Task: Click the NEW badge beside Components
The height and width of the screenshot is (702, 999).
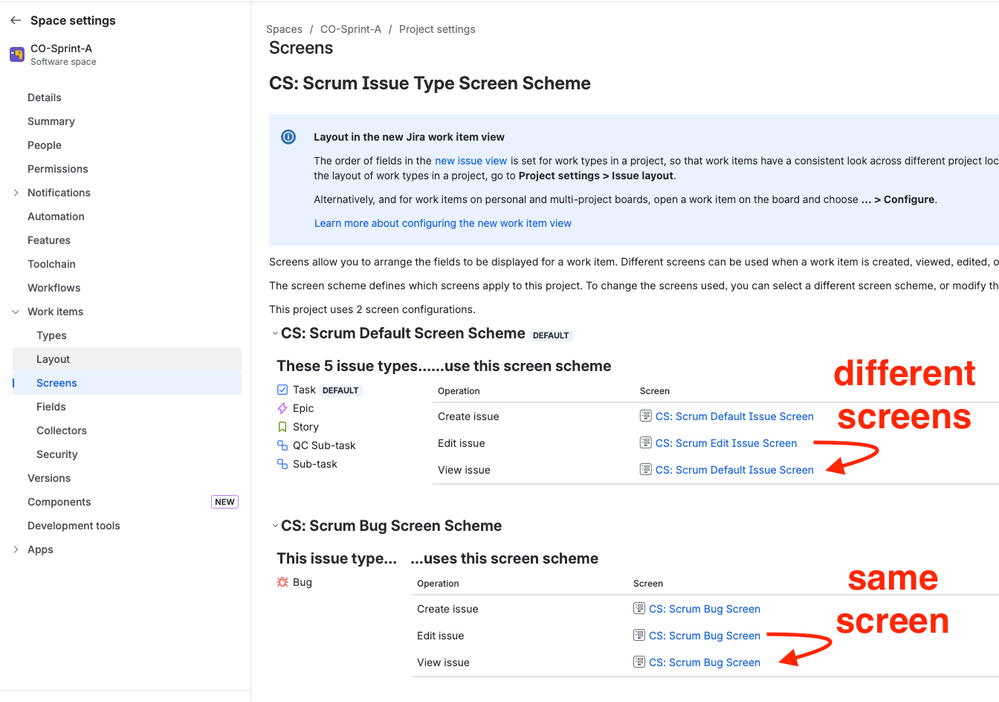Action: click(225, 502)
